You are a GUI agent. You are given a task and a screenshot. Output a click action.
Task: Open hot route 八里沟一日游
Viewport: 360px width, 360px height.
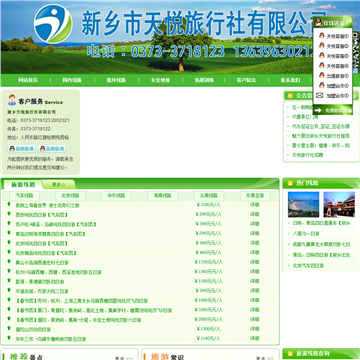[x=306, y=234]
